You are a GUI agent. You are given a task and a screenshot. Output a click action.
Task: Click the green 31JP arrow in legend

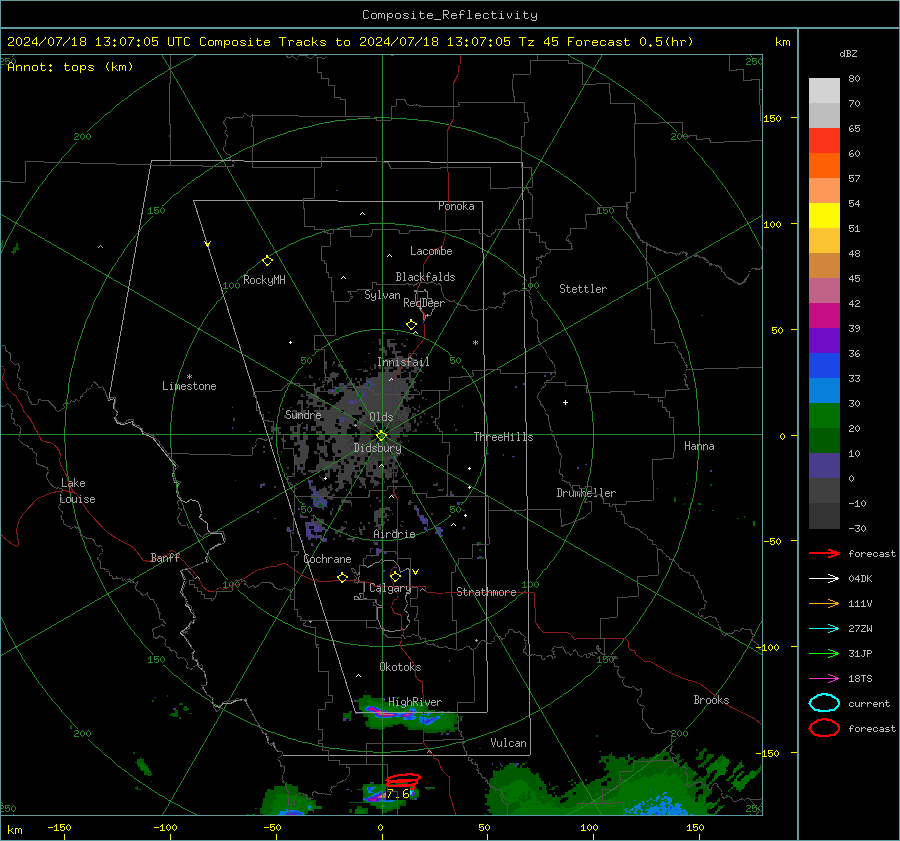824,653
